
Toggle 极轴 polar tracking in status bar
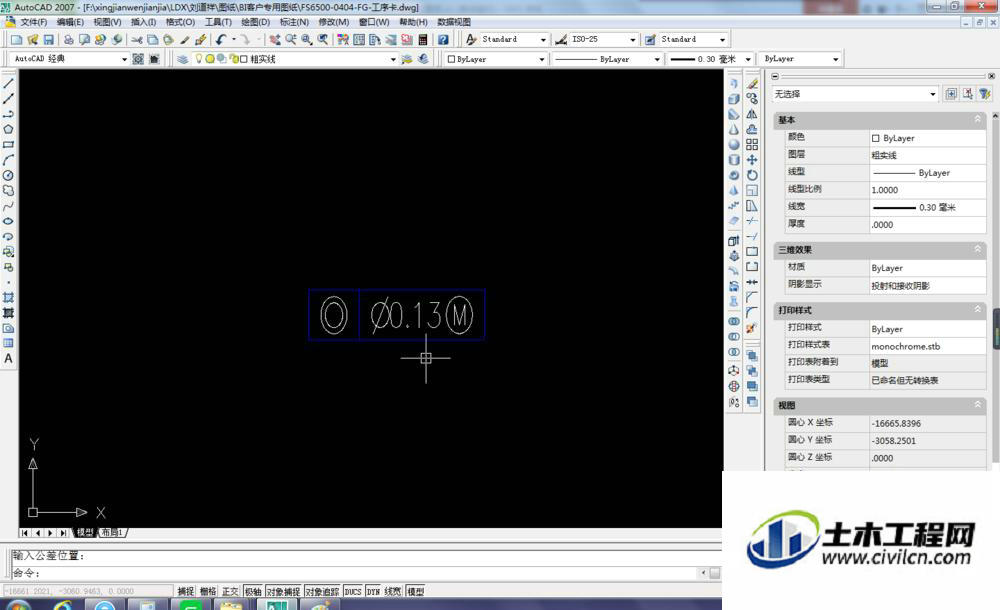pyautogui.click(x=253, y=591)
